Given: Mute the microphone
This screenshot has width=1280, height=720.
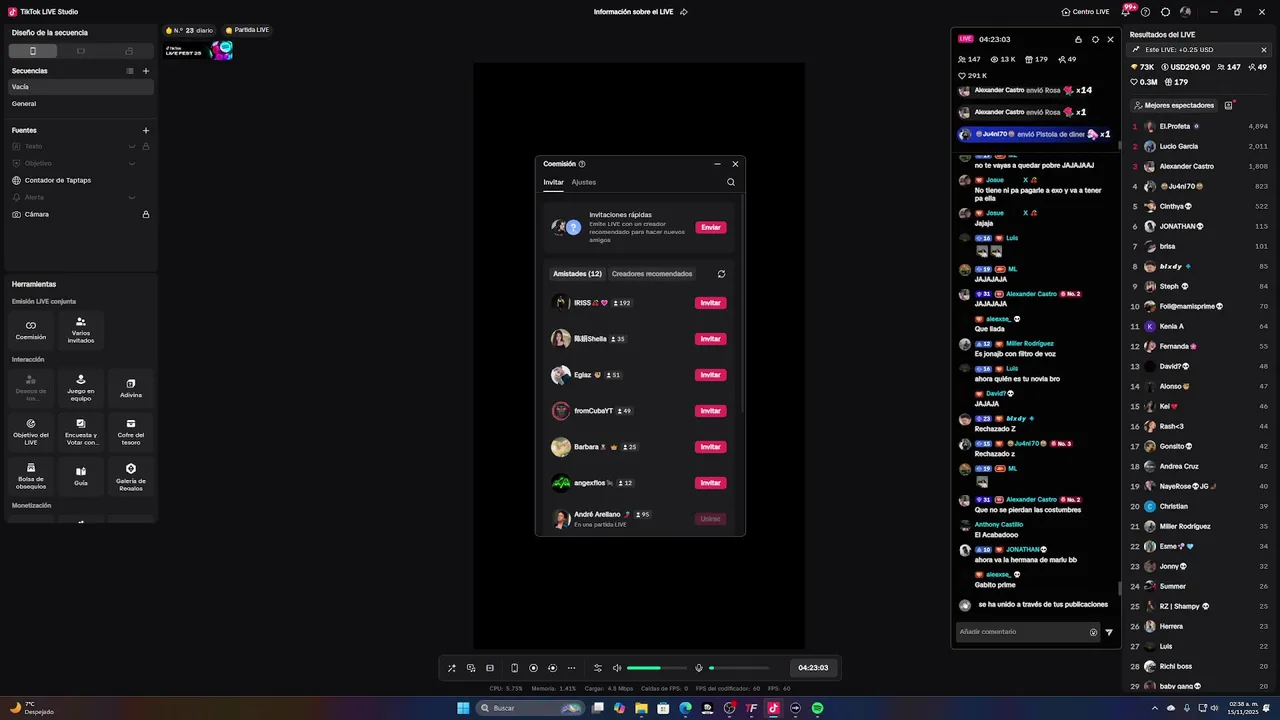Looking at the screenshot, I should pyautogui.click(x=699, y=668).
